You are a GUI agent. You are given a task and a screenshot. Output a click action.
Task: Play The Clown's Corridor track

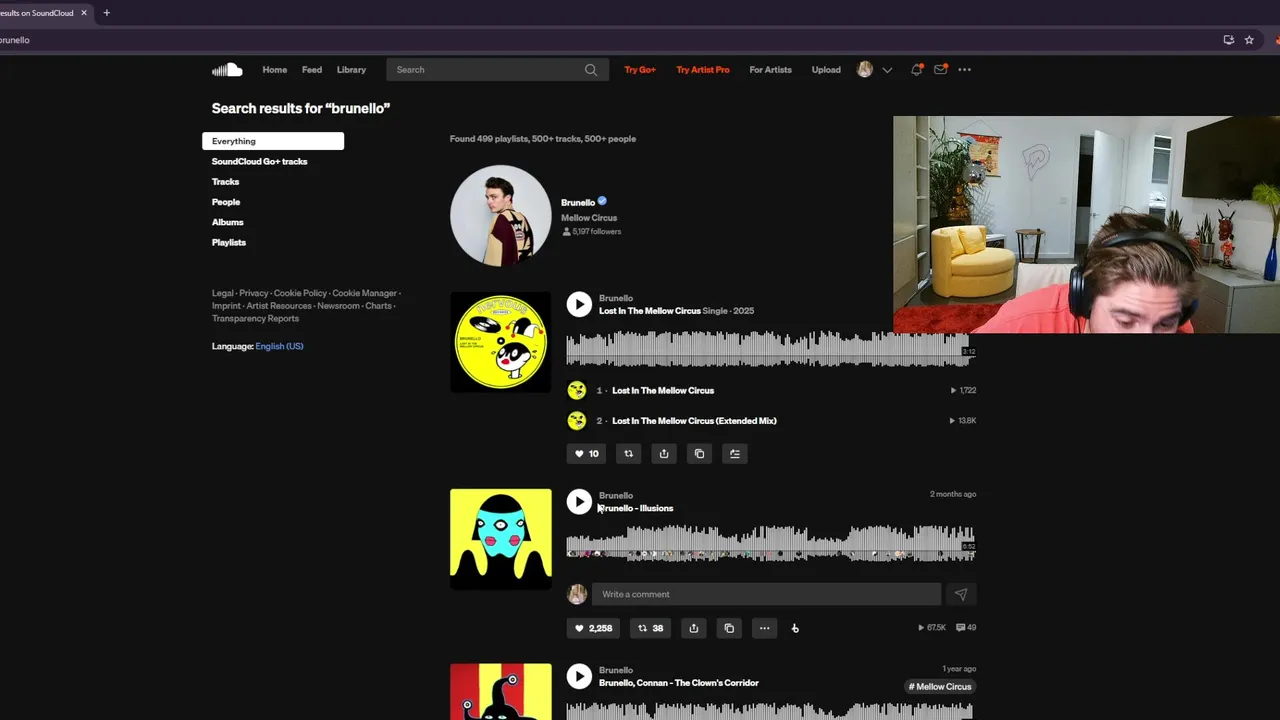pyautogui.click(x=579, y=676)
